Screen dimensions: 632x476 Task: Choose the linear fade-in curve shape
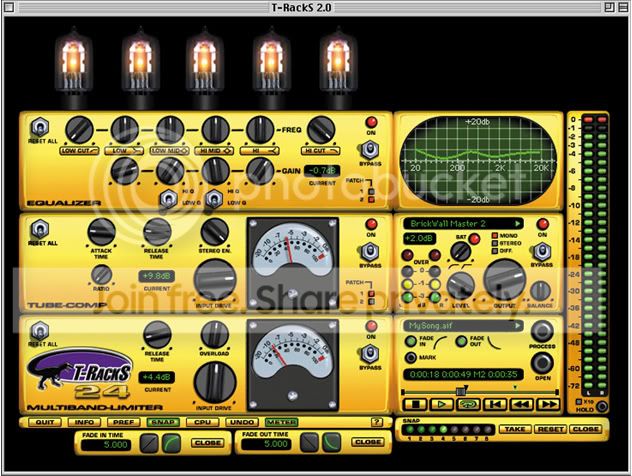click(149, 443)
